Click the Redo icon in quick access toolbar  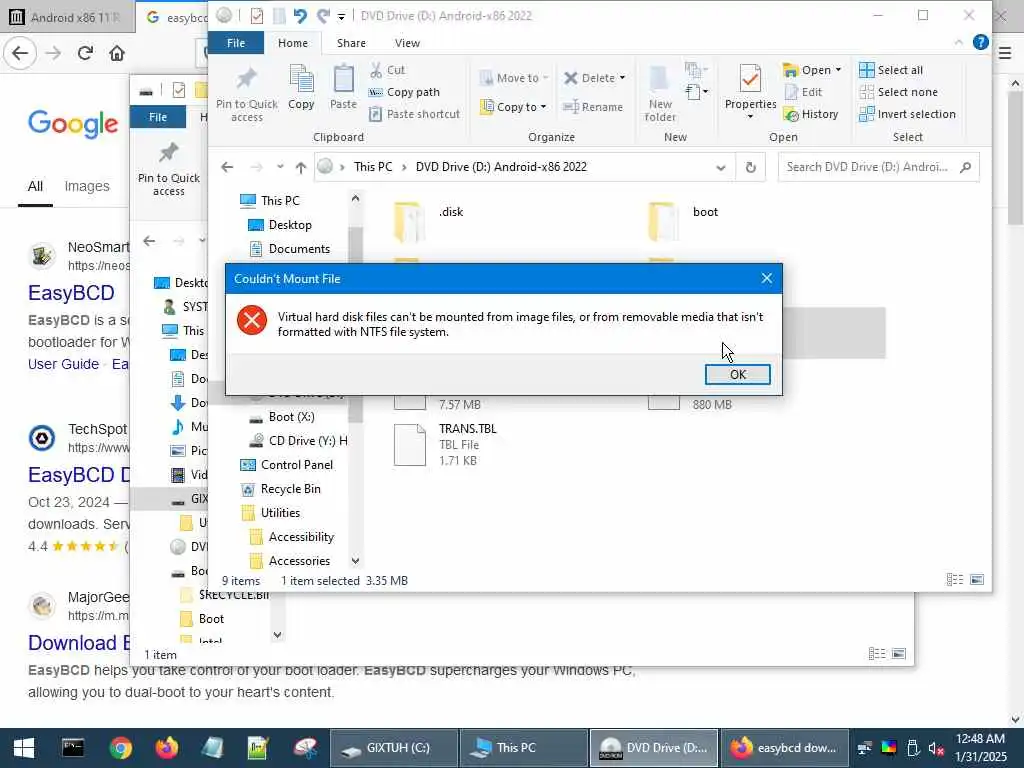point(323,15)
